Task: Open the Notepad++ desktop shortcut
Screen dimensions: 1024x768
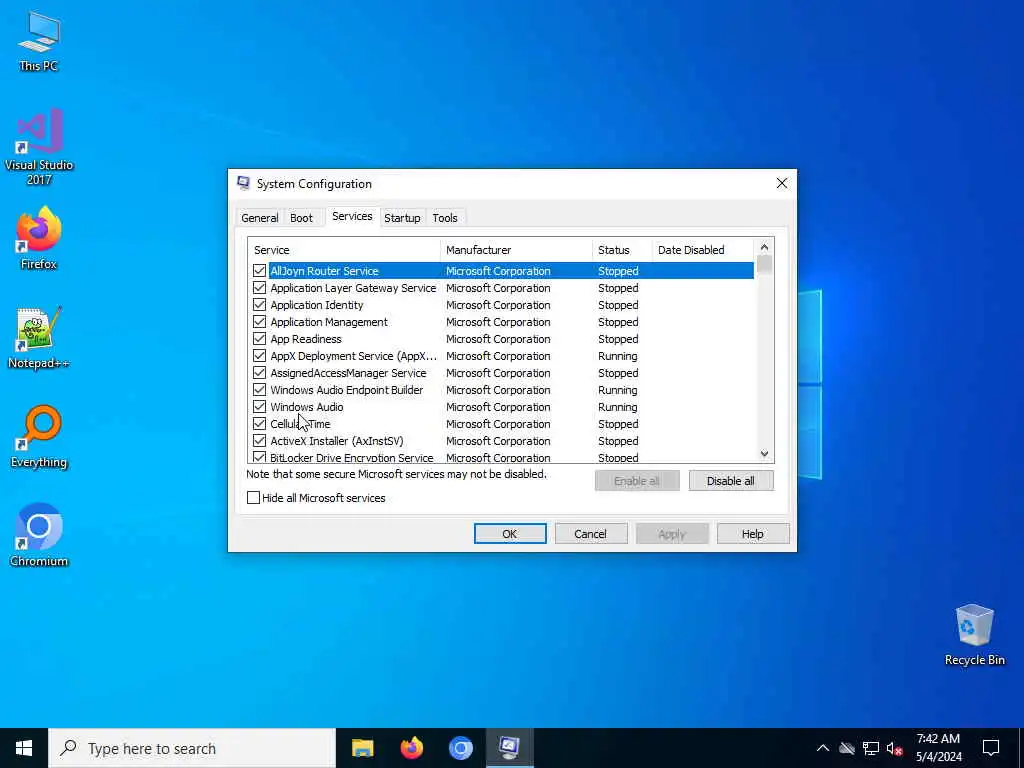Action: coord(39,338)
